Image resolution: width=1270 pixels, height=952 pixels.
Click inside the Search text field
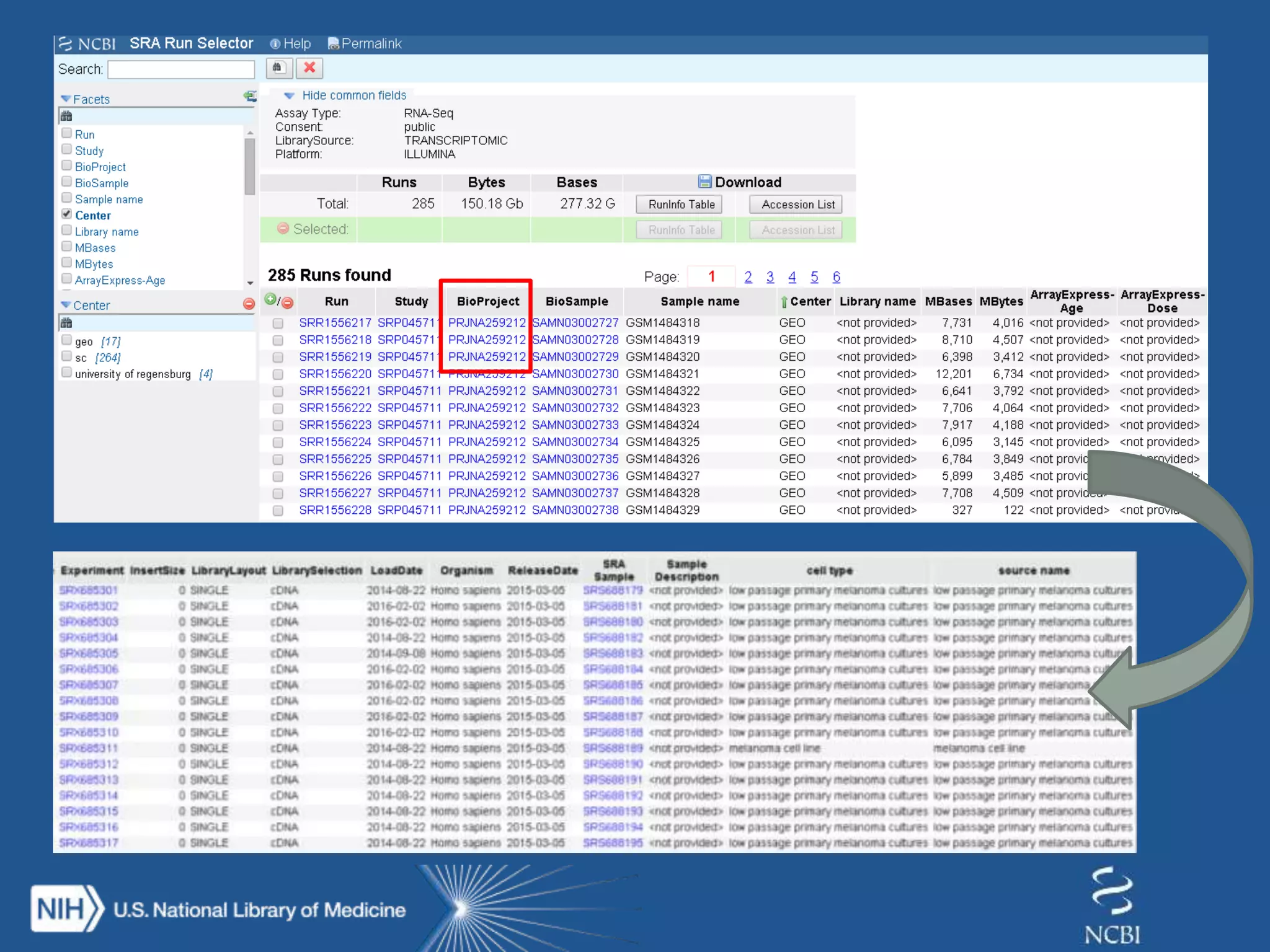coord(181,69)
